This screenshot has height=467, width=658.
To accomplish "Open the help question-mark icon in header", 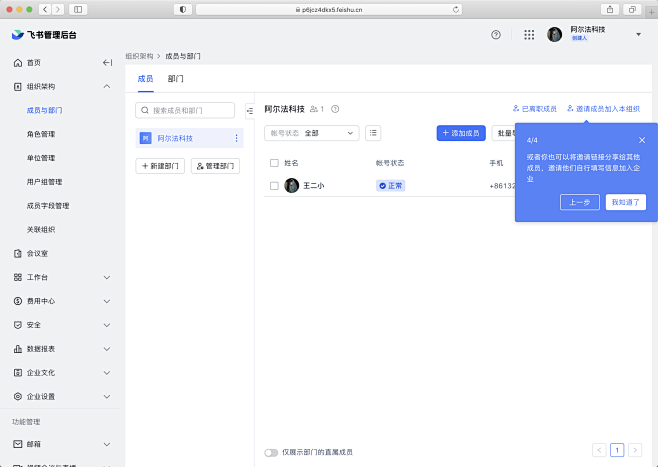I will coord(496,35).
